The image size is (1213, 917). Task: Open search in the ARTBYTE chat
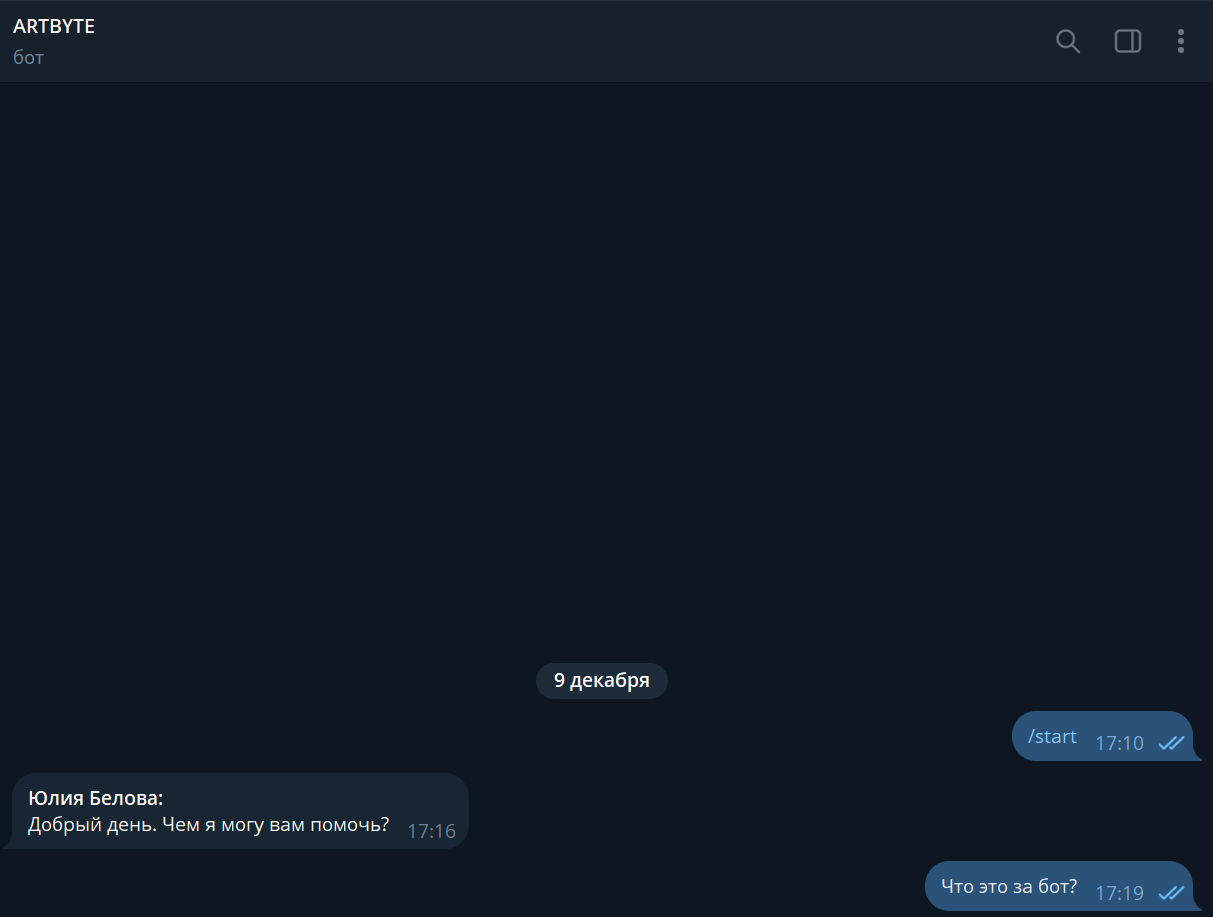point(1068,41)
